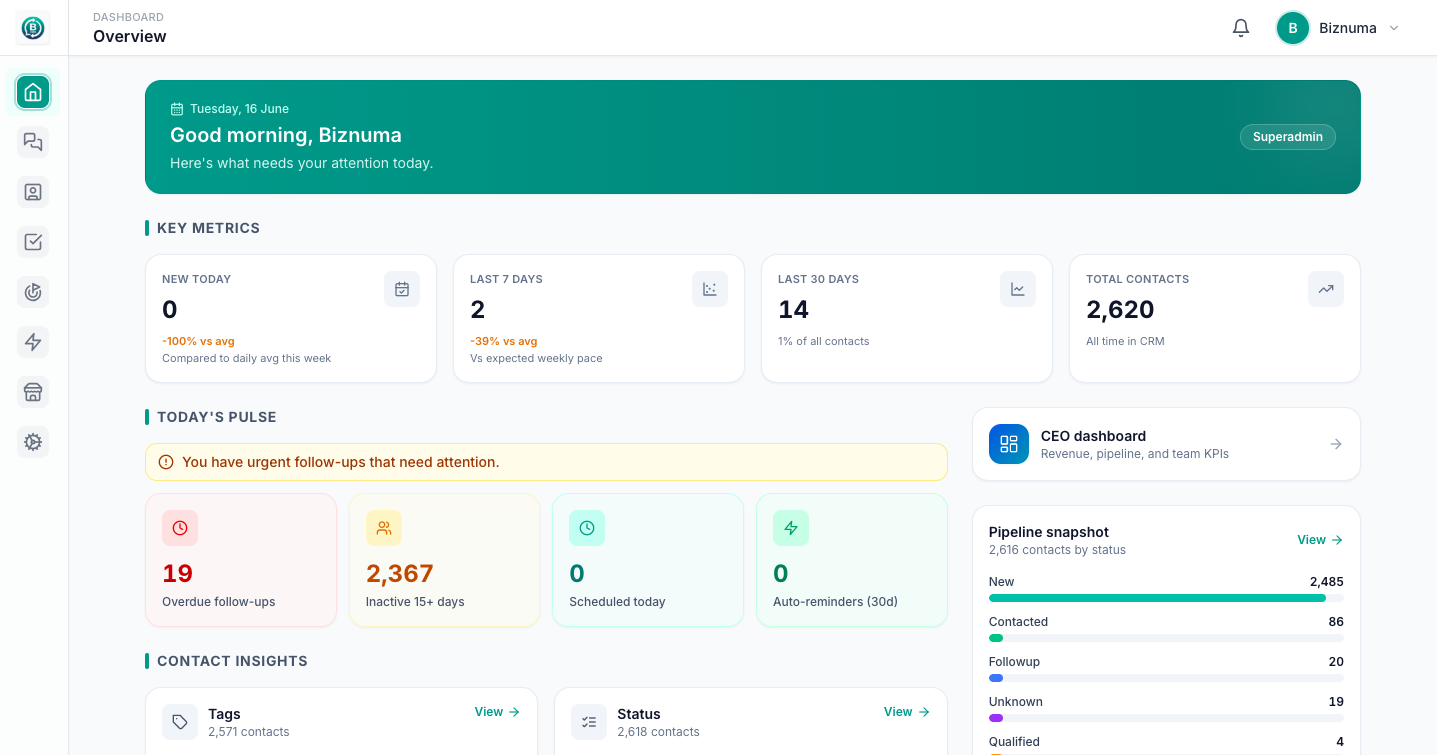Click the Contacted status progress bar
This screenshot has height=755, width=1437.
click(1166, 638)
